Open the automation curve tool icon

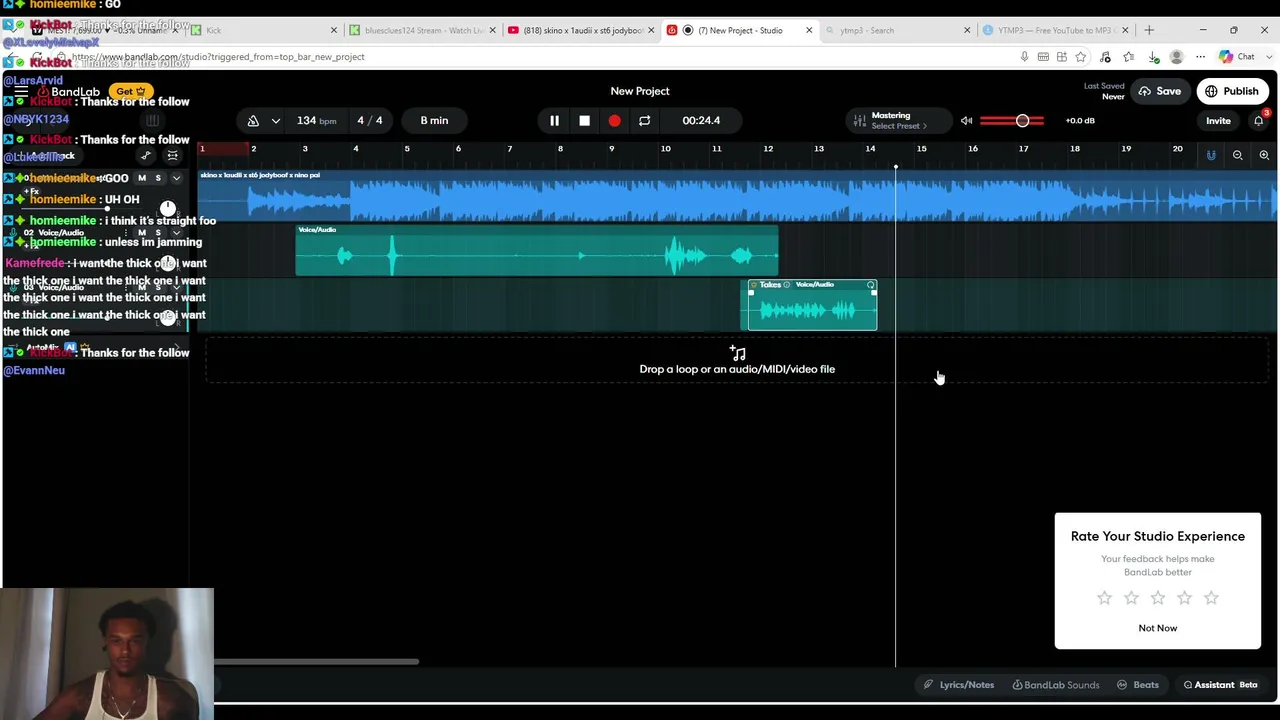click(146, 156)
